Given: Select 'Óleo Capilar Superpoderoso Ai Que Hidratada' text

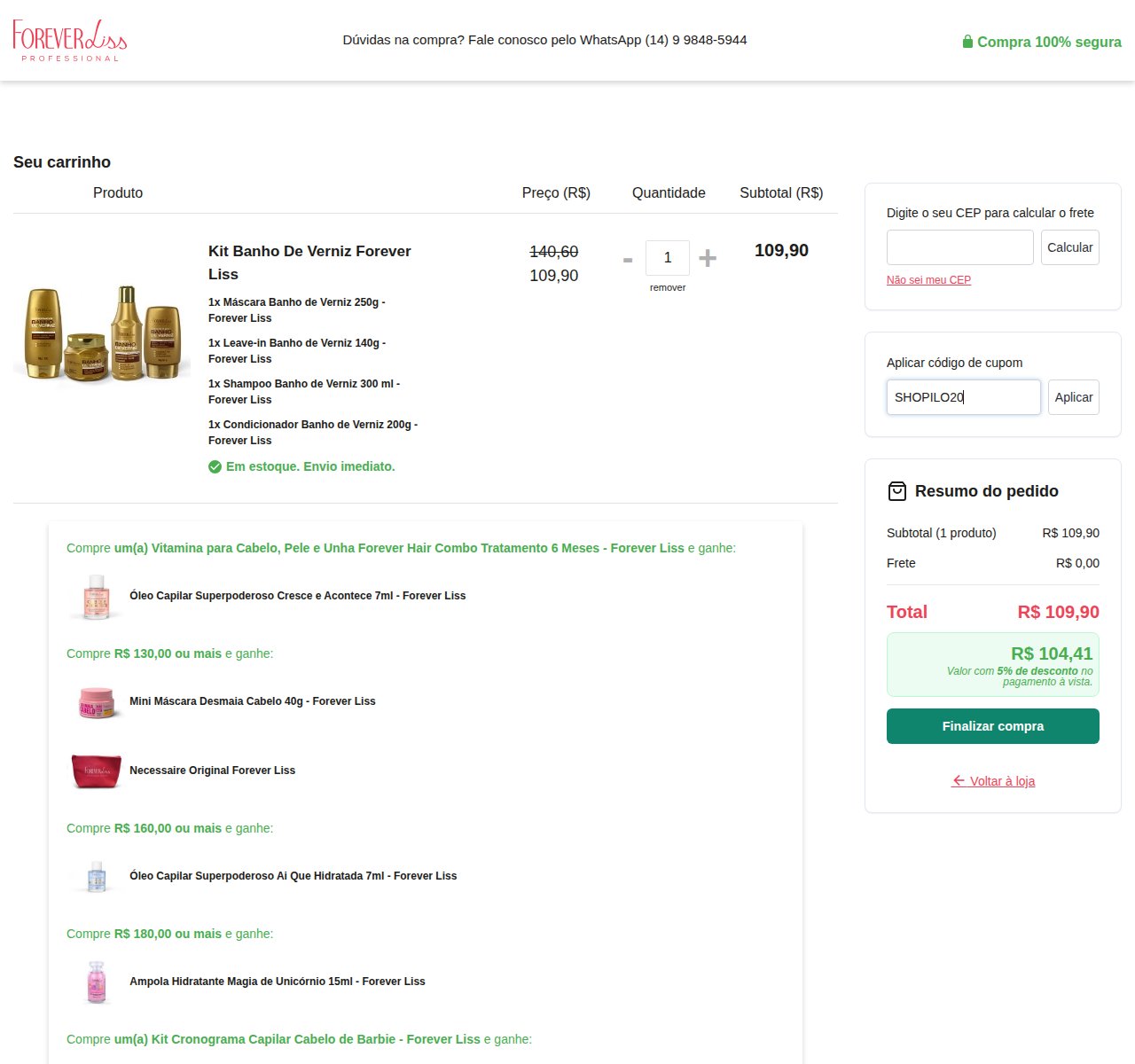Looking at the screenshot, I should click(294, 876).
